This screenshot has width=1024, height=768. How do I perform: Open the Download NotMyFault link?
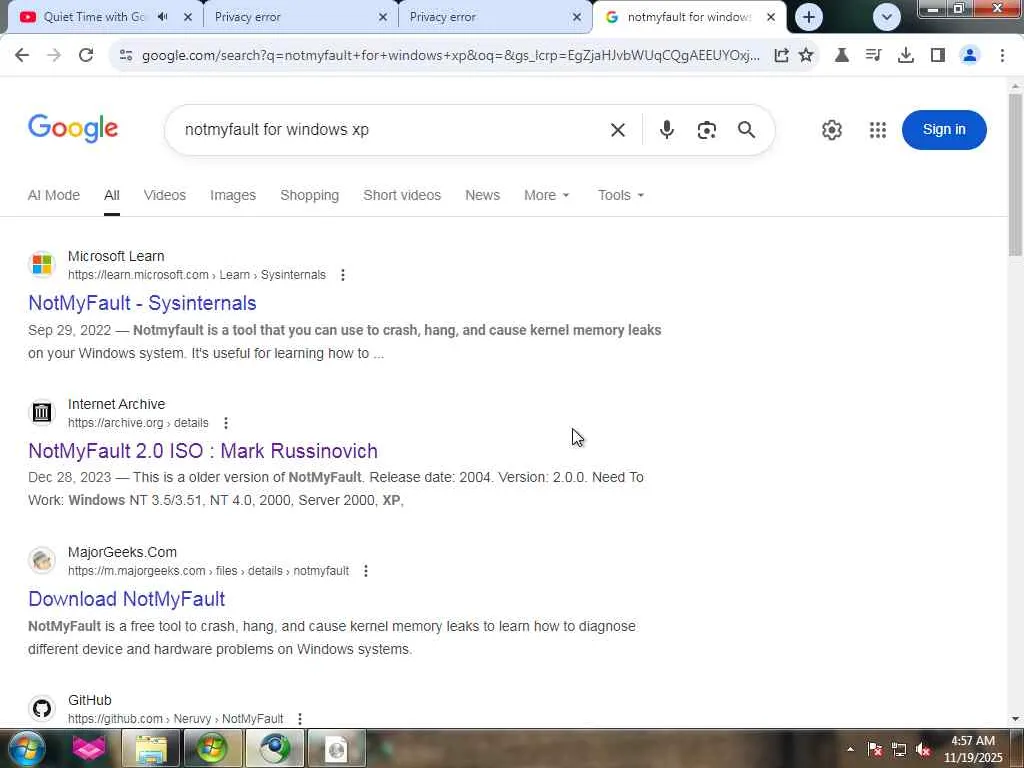[x=127, y=599]
